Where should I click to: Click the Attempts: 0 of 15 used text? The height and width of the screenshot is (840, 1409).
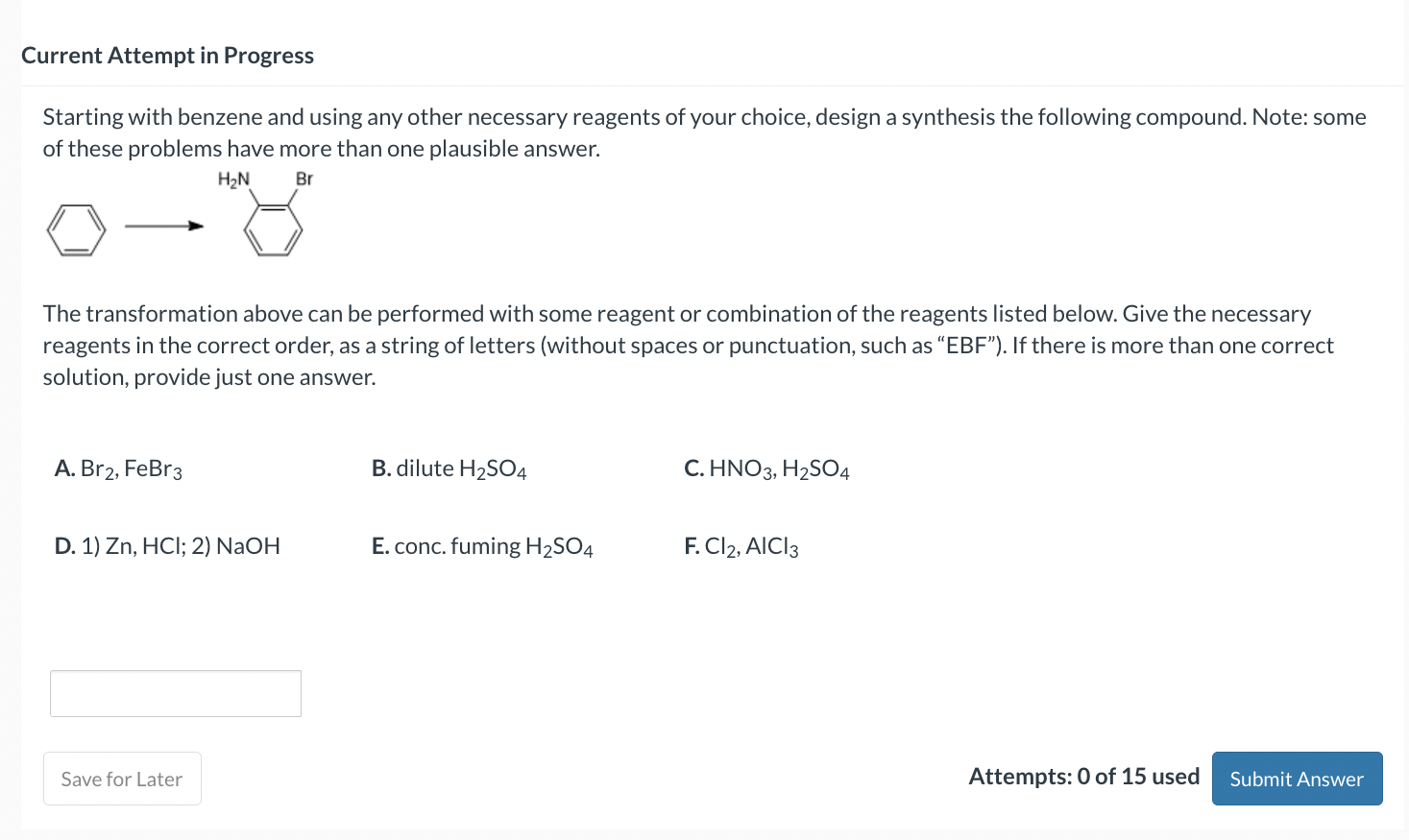coord(1083,776)
